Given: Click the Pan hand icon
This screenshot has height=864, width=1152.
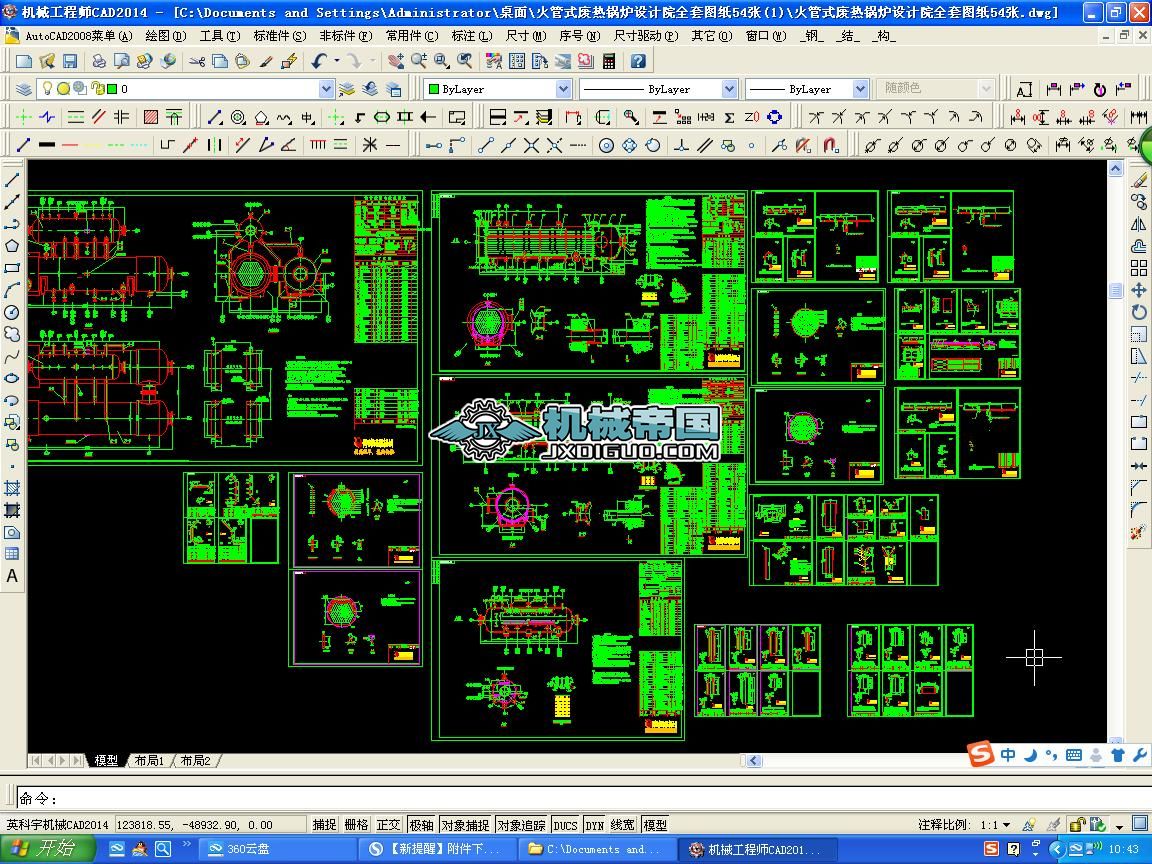Looking at the screenshot, I should [x=396, y=62].
